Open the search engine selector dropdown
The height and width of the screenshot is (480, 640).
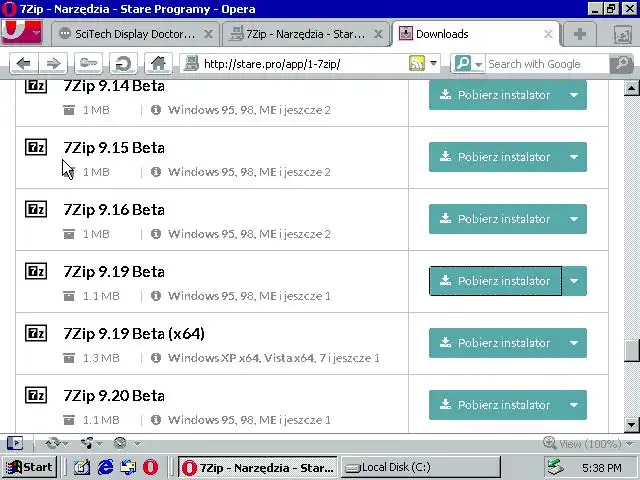coord(468,64)
